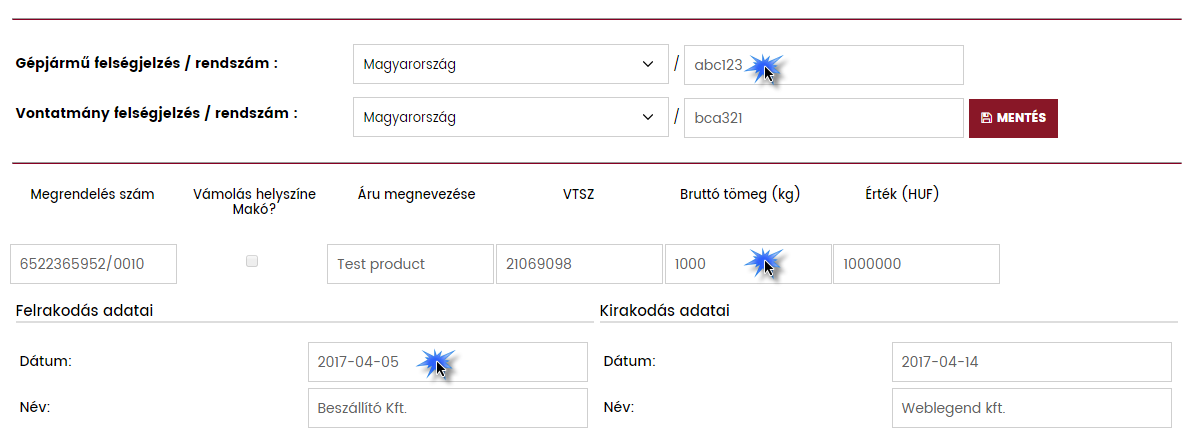Screen dimensions: 1188x434
Task: Open the Gépjármű felségjelzés country dropdown
Action: point(510,65)
